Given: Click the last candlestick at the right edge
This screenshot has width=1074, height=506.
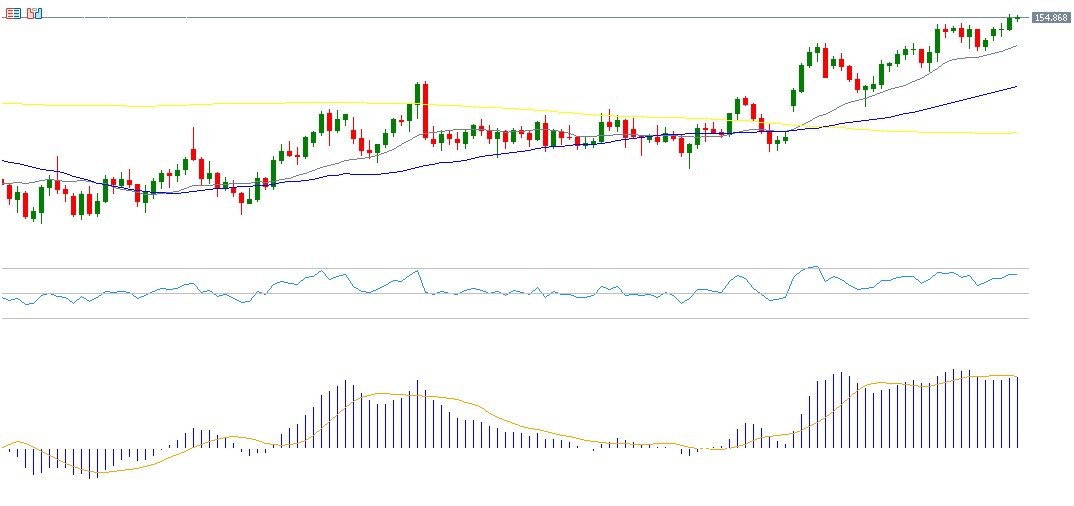Looking at the screenshot, I should click(x=1017, y=17).
